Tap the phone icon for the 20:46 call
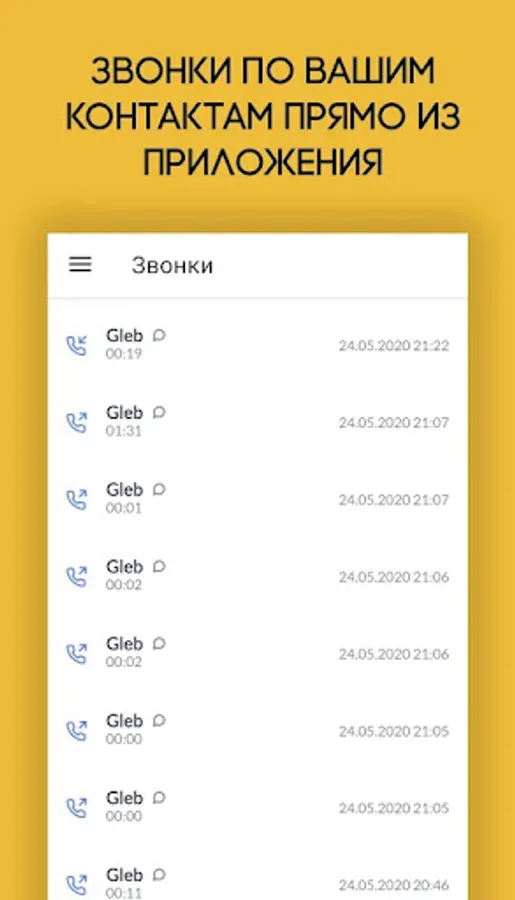 [x=77, y=885]
